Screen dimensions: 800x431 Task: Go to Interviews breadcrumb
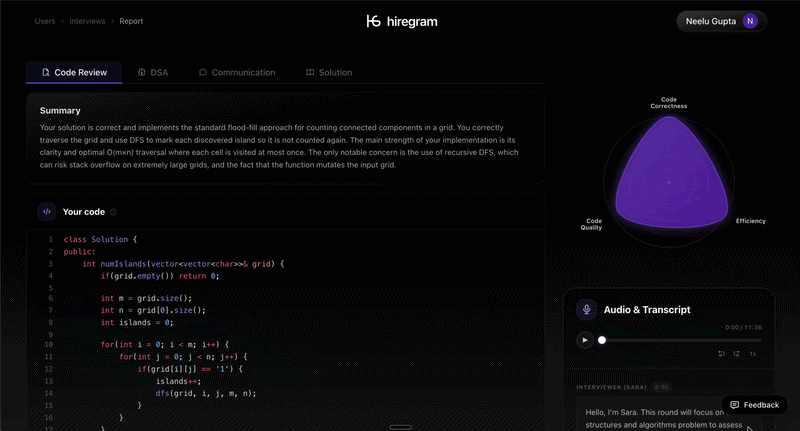pos(87,21)
